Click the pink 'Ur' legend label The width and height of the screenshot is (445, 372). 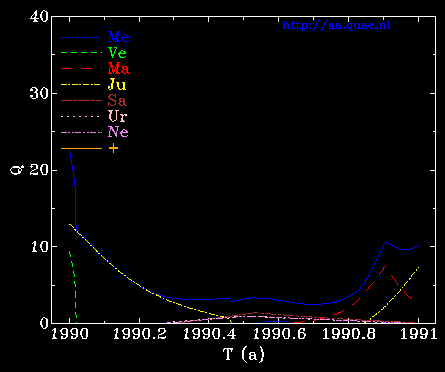coord(117,116)
